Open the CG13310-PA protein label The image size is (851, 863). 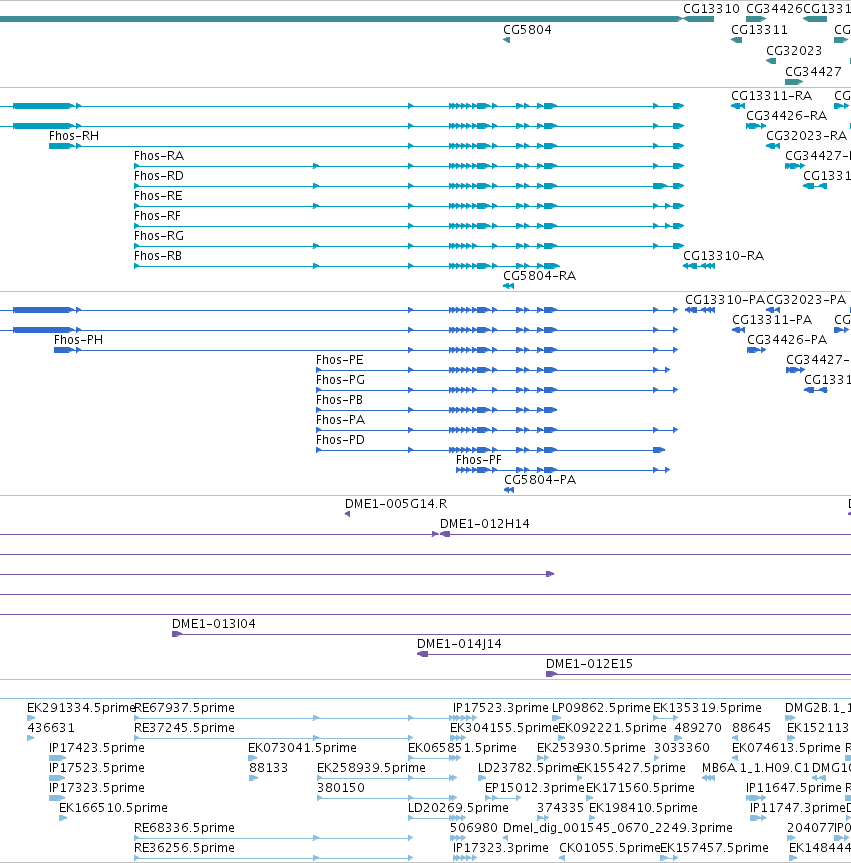(x=725, y=300)
